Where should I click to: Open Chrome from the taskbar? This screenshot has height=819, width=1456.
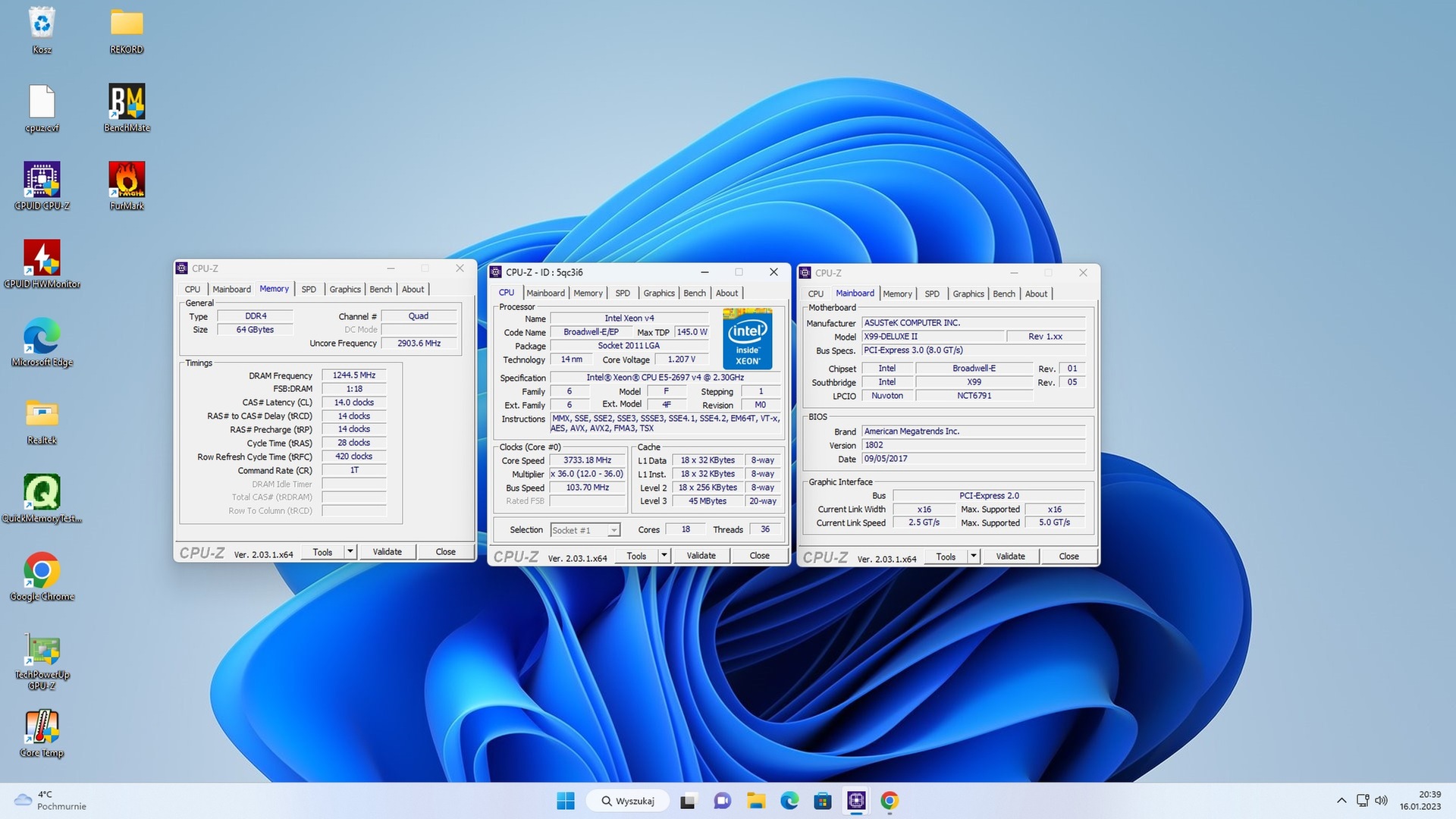[890, 801]
